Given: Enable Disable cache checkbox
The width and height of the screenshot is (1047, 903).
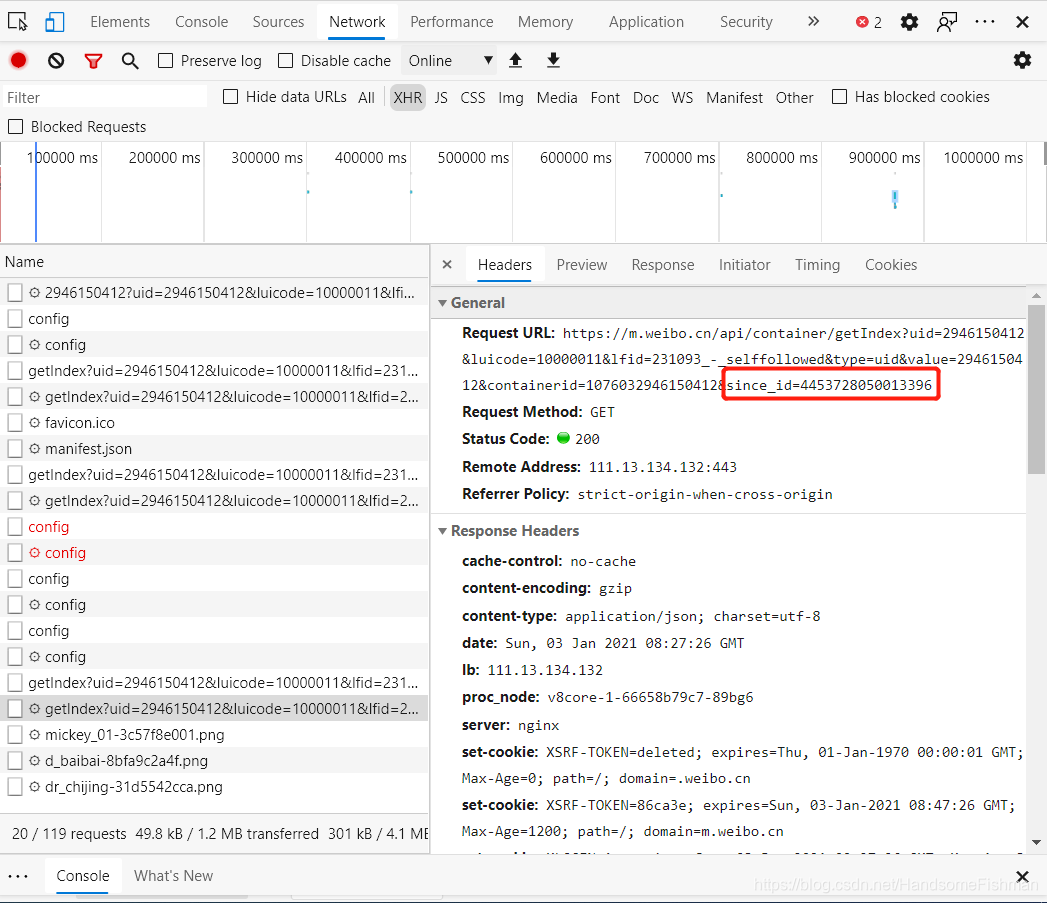Looking at the screenshot, I should pos(285,61).
